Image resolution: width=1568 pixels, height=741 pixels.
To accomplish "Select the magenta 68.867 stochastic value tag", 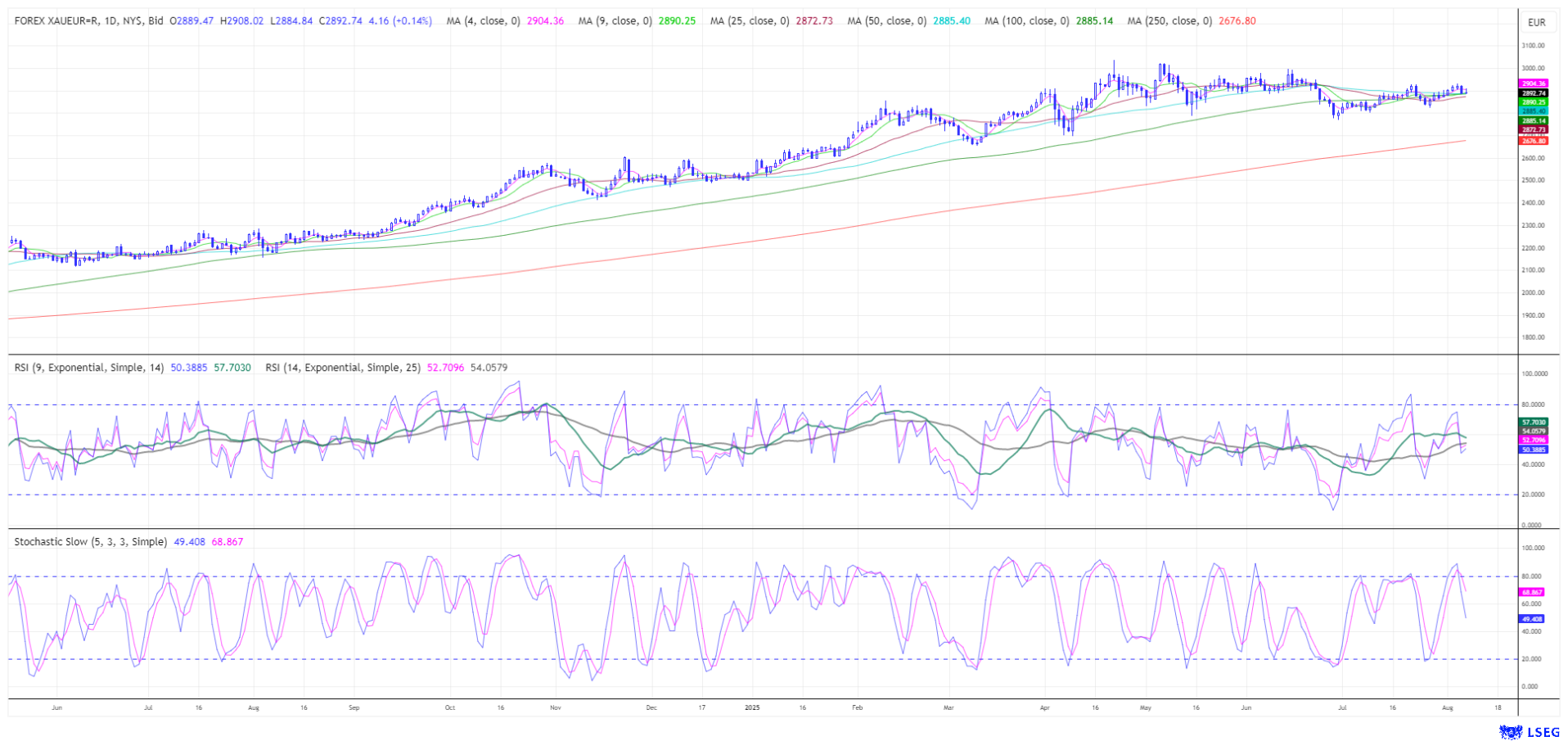I will click(1532, 592).
